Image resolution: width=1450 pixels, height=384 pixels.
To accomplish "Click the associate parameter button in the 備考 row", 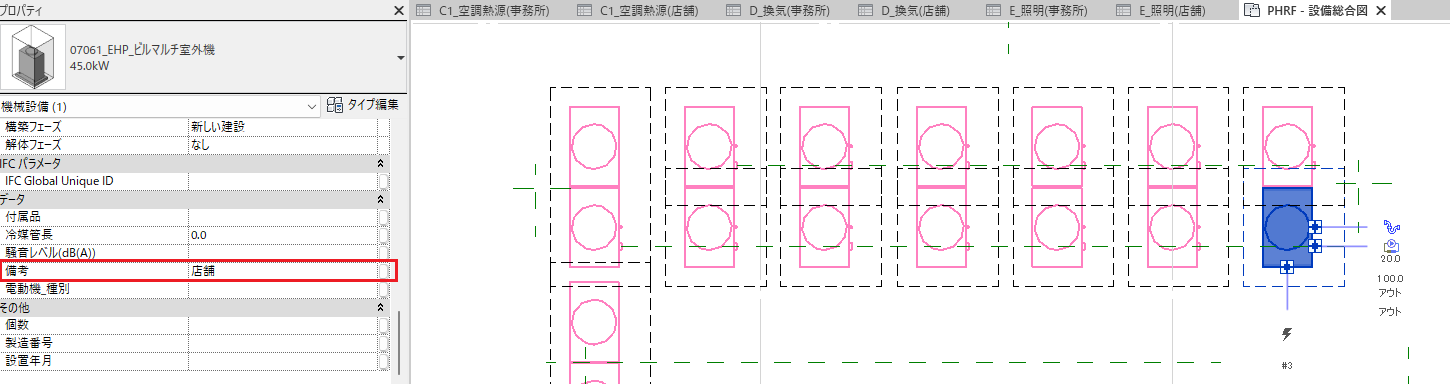I will pos(383,271).
